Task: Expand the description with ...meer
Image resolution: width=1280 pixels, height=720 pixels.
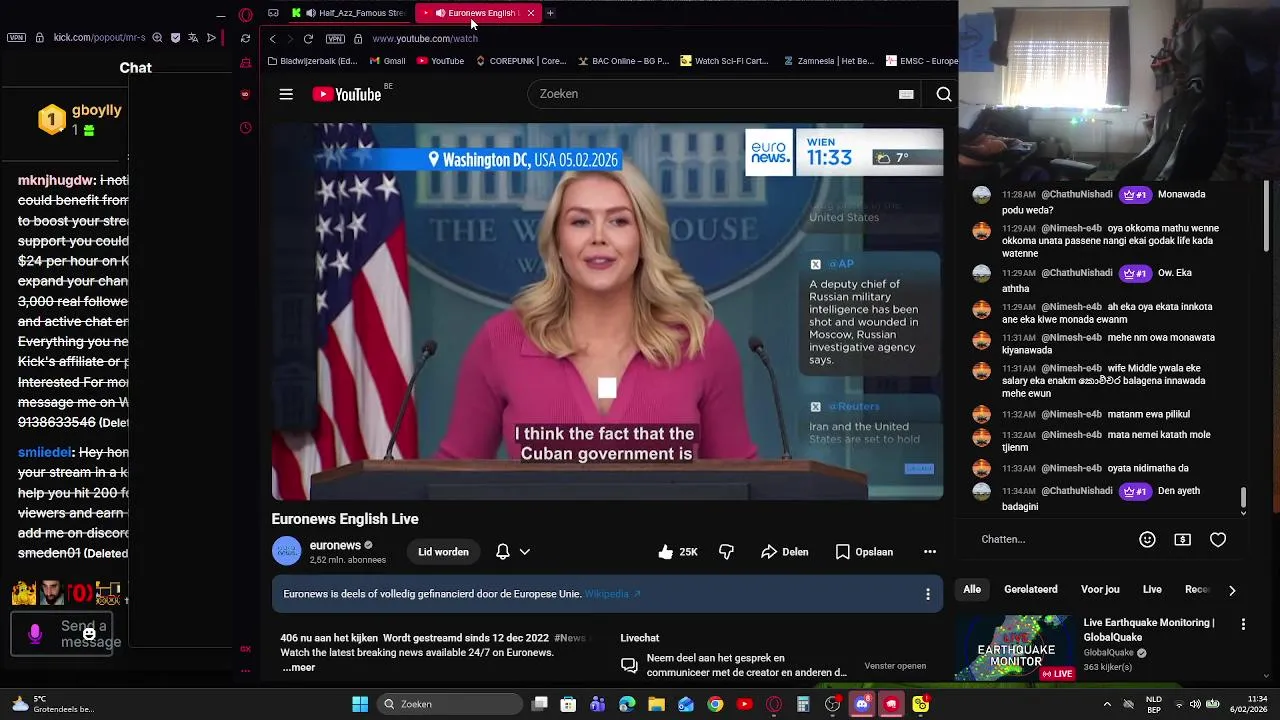Action: (x=298, y=667)
